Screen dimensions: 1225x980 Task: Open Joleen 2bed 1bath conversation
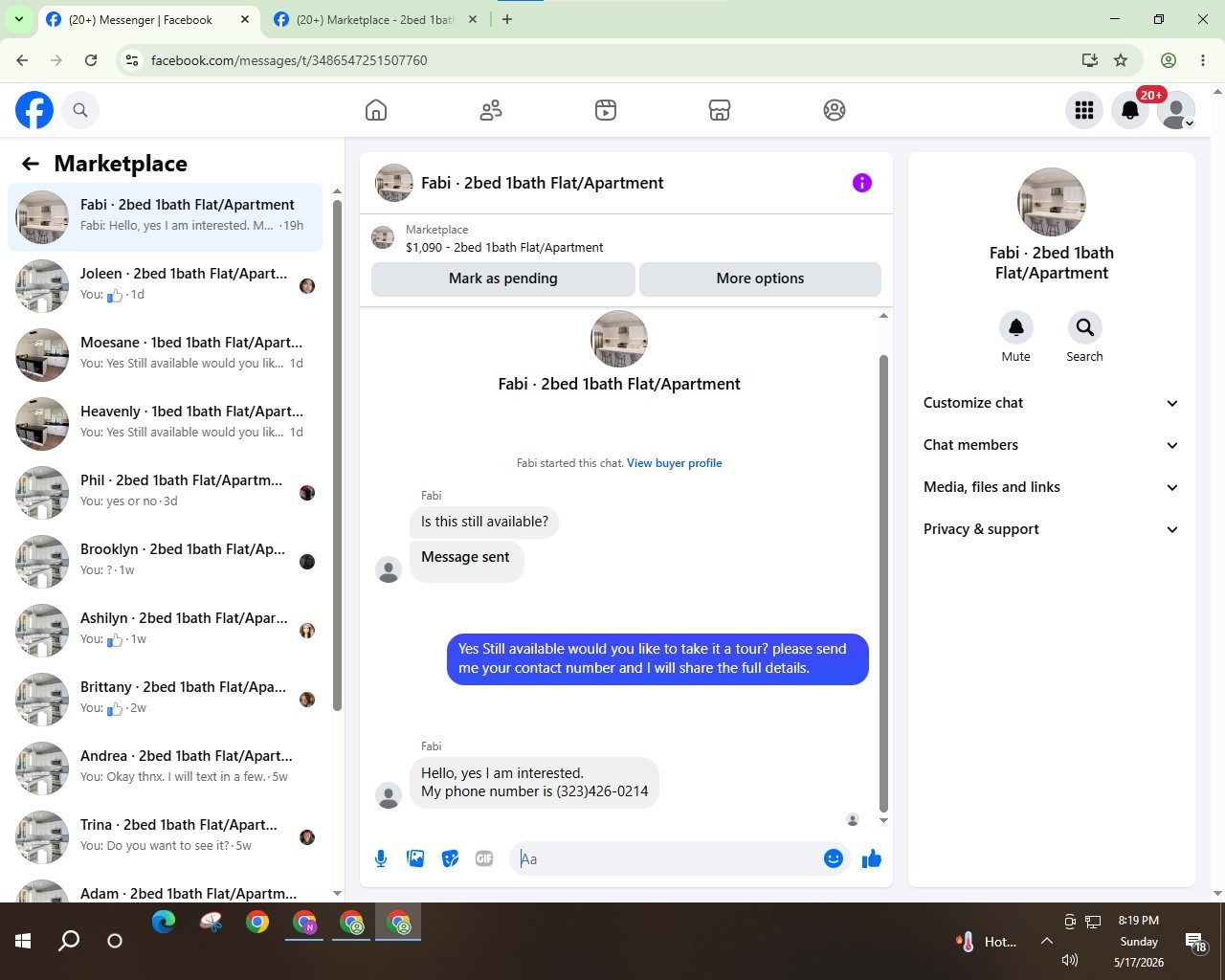coord(166,285)
